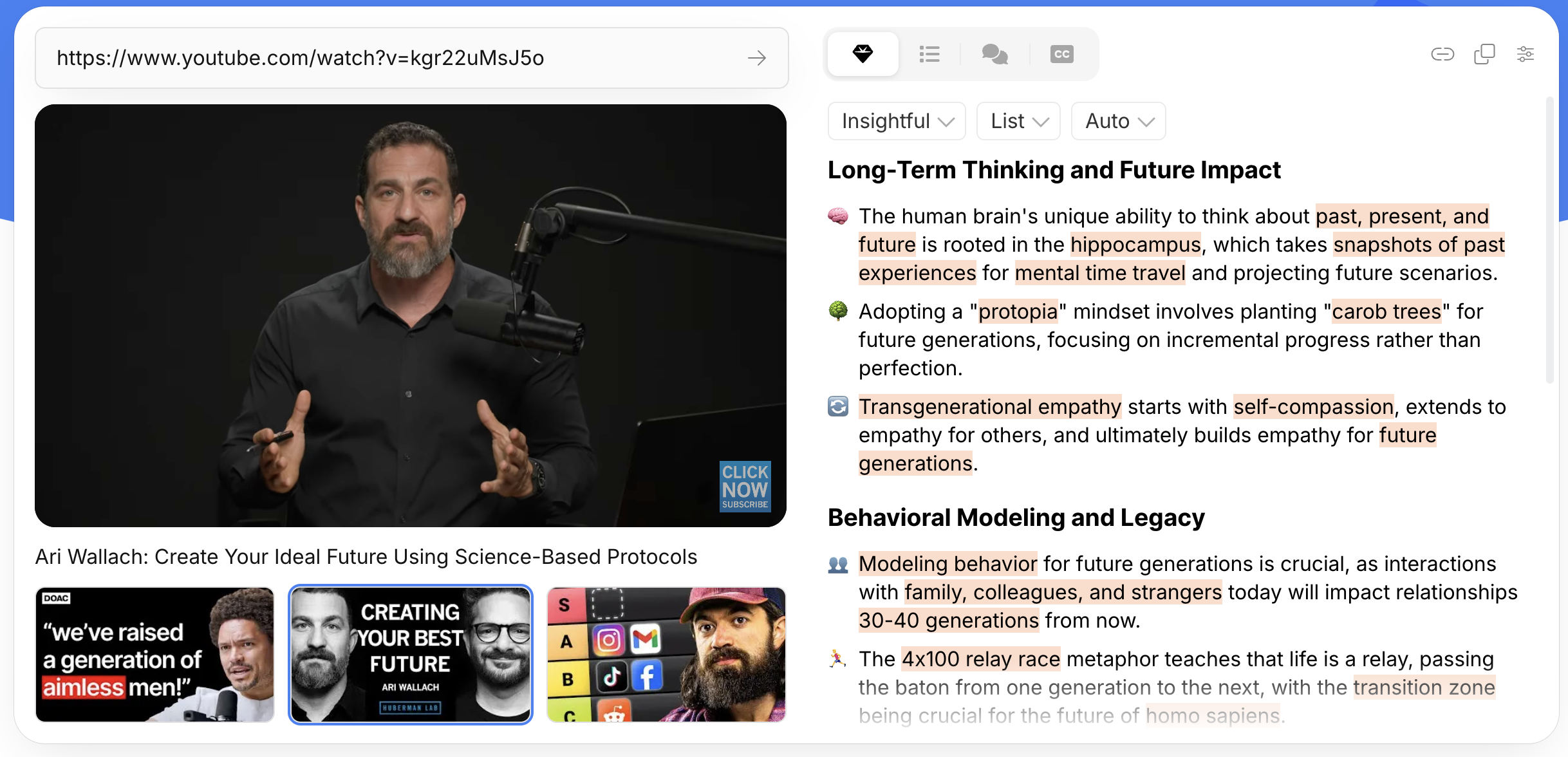Open the diamond insights tab
1568x757 pixels.
point(863,54)
